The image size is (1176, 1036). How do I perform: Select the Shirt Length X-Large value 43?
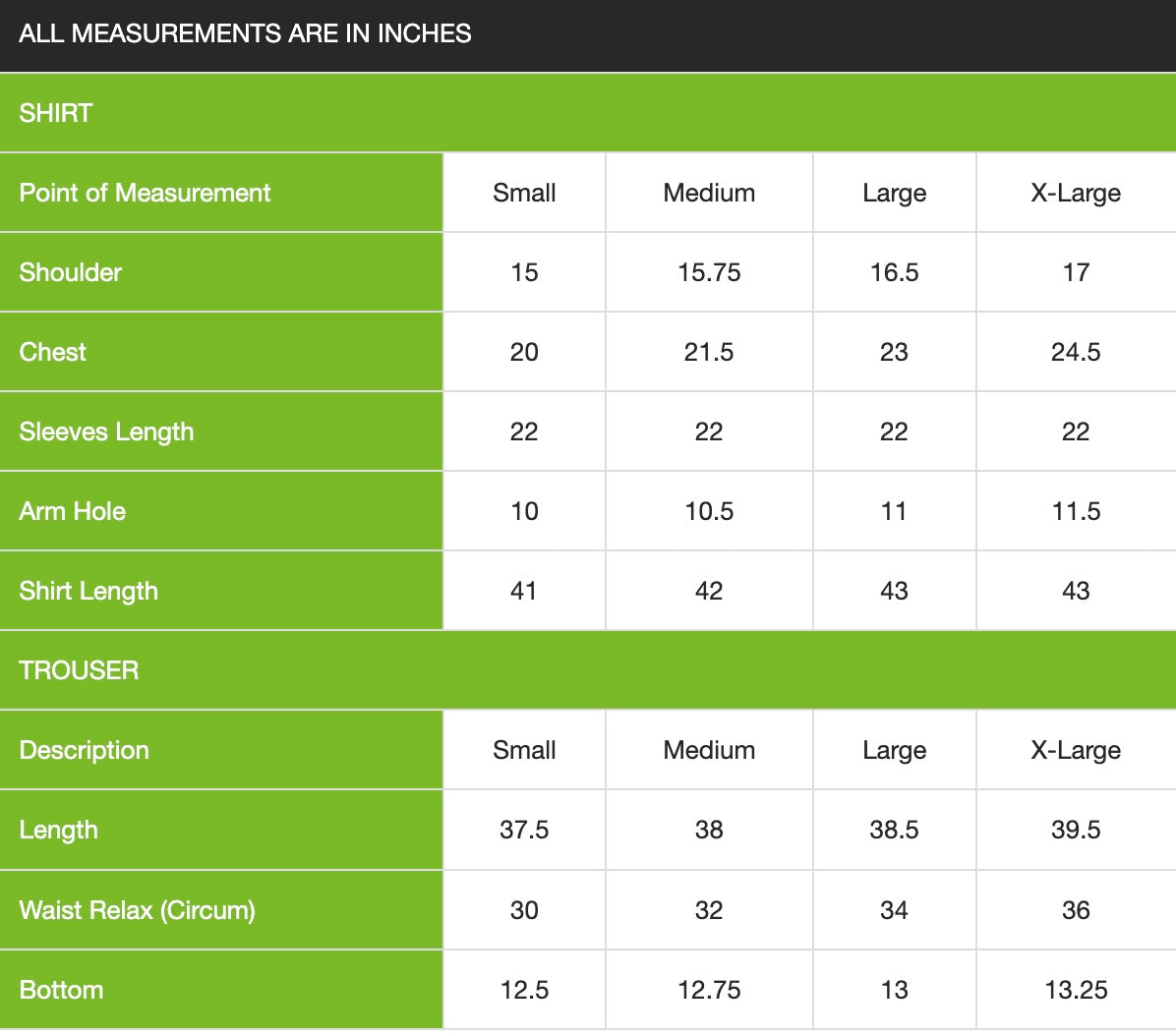pos(1076,591)
